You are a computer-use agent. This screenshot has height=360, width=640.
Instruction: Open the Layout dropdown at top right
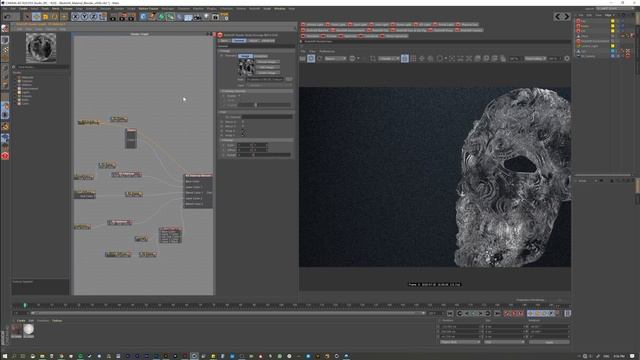click(616, 9)
